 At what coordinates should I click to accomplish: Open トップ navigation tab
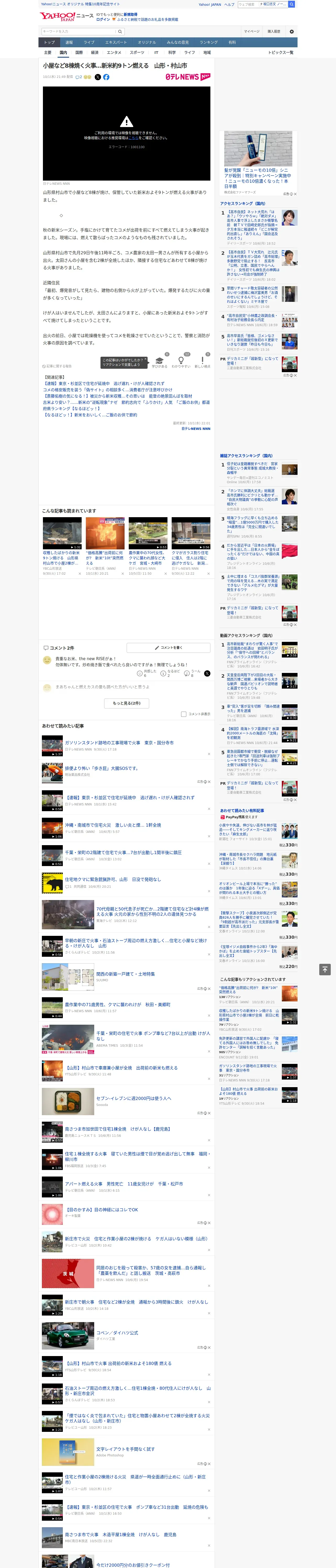49,43
